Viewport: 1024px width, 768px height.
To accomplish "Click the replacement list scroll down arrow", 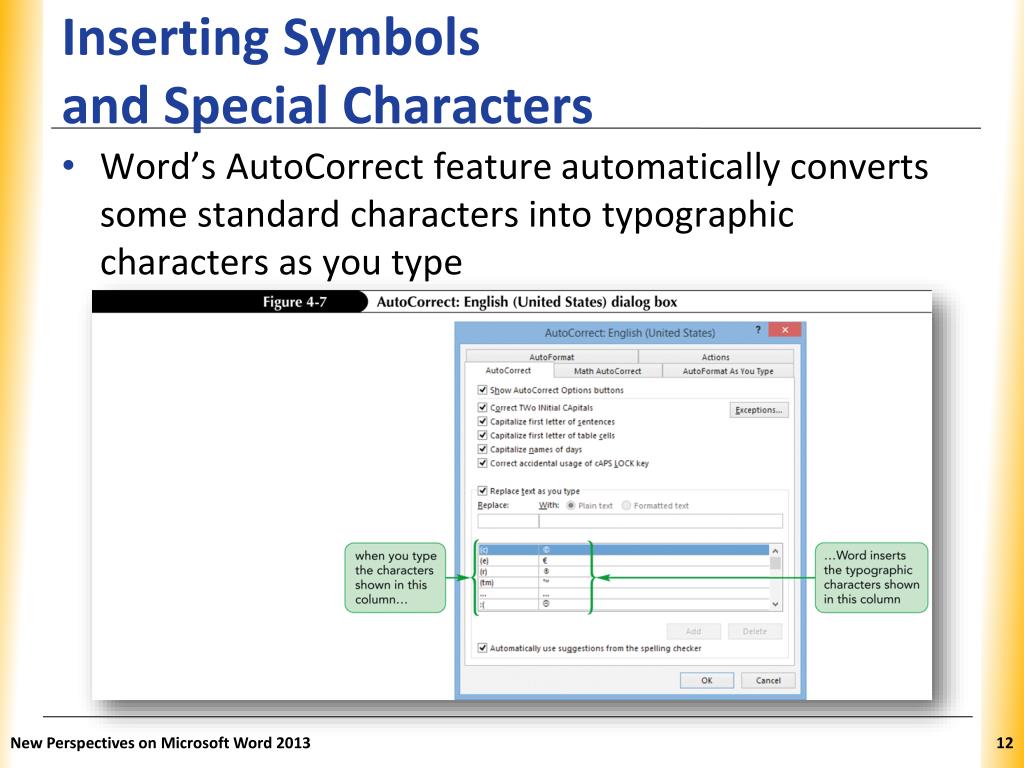I will (x=775, y=604).
